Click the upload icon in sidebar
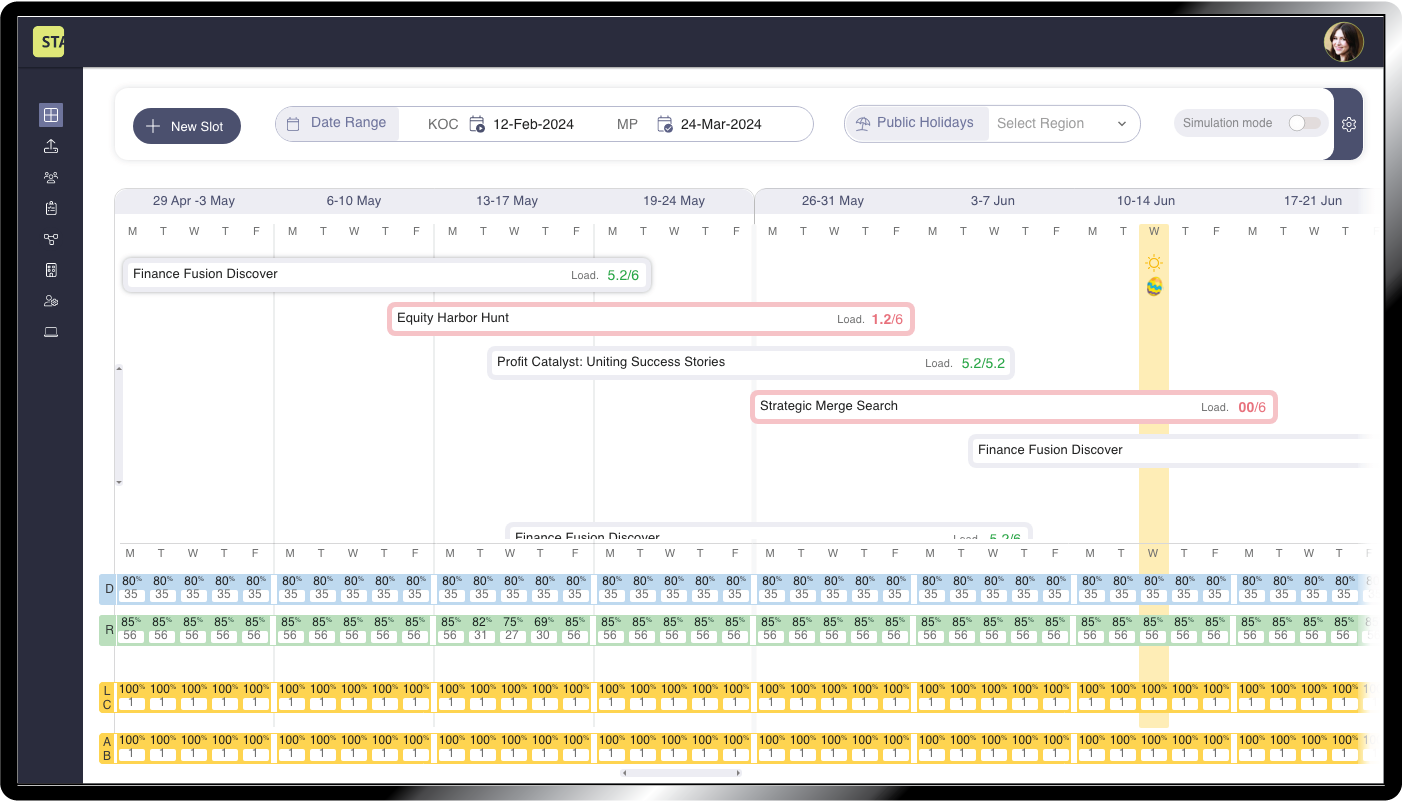1403x801 pixels. point(51,147)
